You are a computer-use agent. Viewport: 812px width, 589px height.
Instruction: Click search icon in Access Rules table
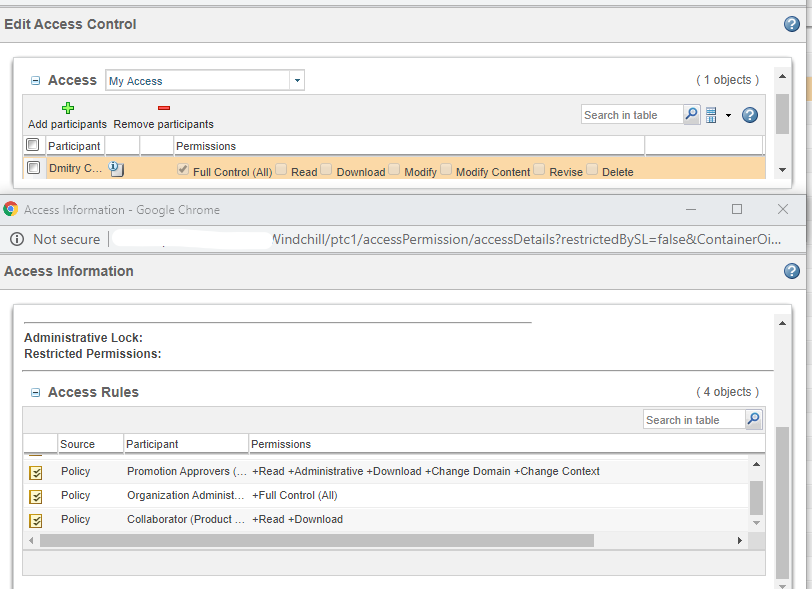pyautogui.click(x=753, y=419)
